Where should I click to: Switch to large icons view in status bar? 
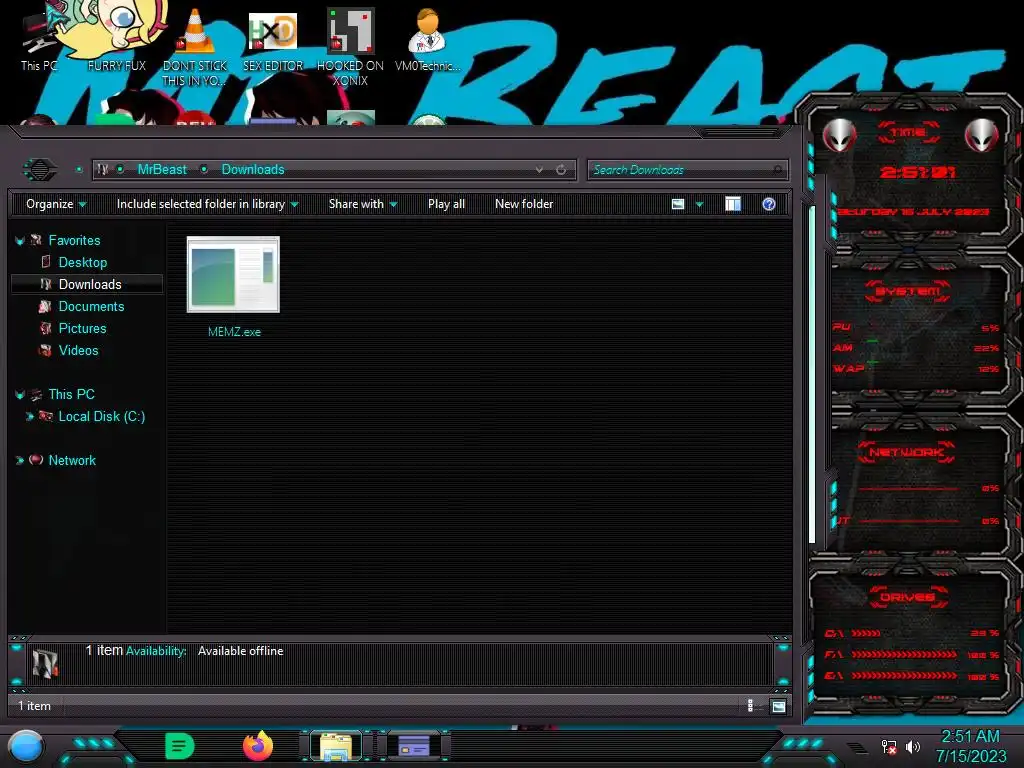point(778,706)
